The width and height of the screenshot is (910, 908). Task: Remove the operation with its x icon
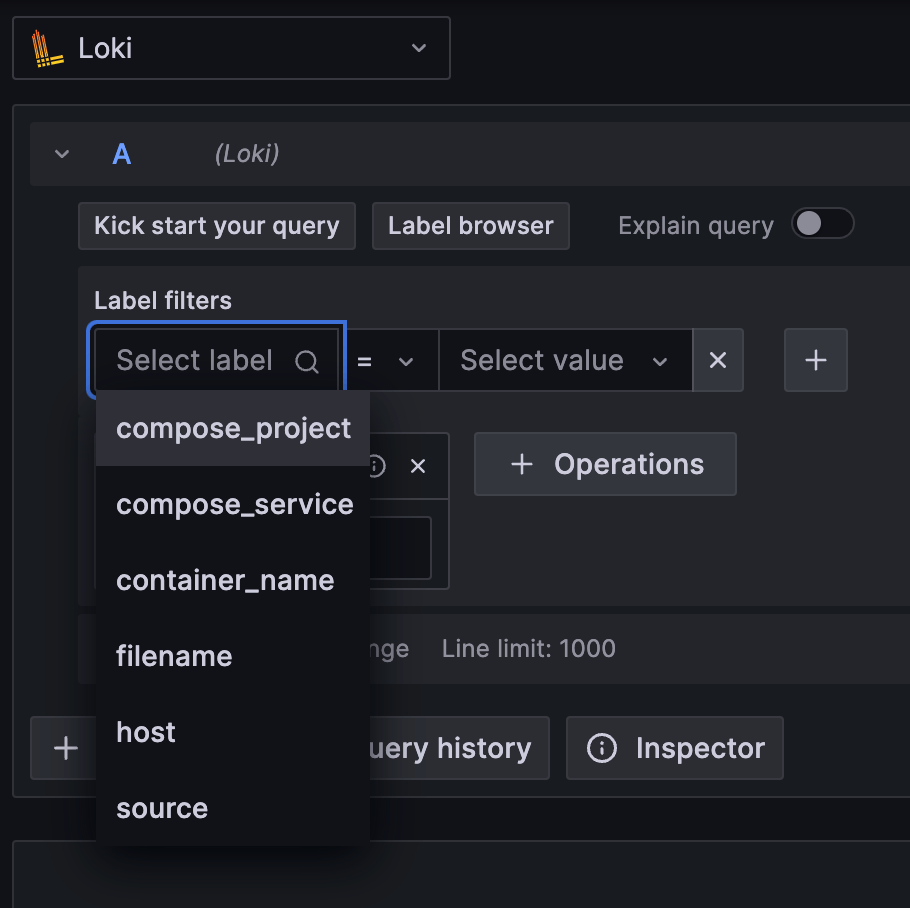pyautogui.click(x=418, y=466)
